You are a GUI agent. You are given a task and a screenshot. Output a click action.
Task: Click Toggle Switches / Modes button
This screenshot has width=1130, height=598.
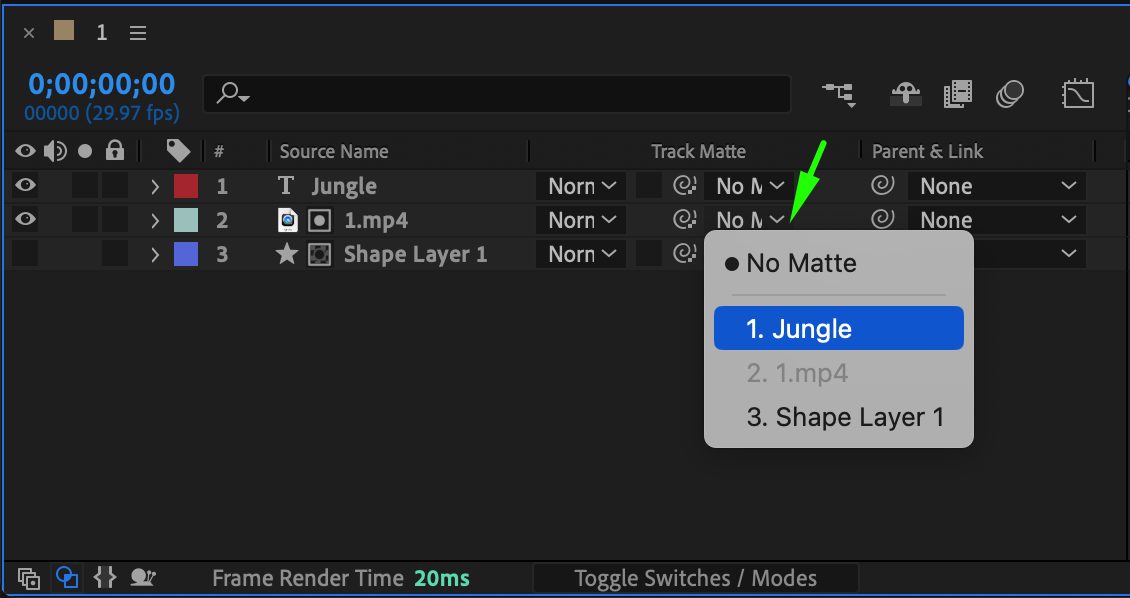point(695,578)
